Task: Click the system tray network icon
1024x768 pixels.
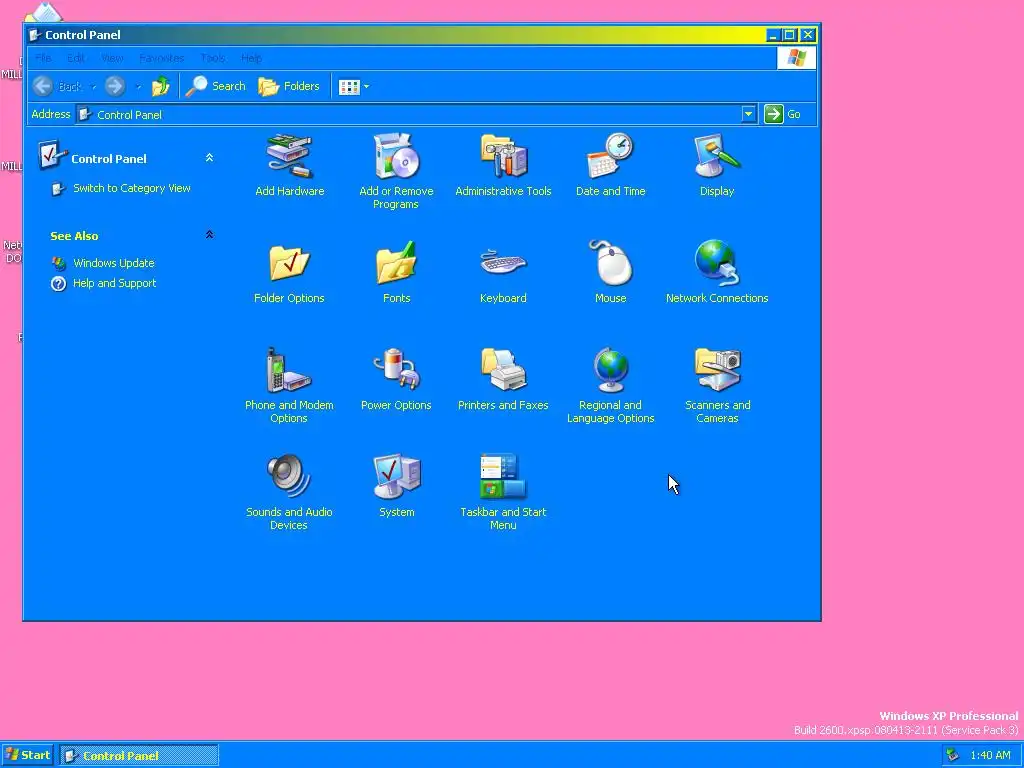Action: click(953, 755)
